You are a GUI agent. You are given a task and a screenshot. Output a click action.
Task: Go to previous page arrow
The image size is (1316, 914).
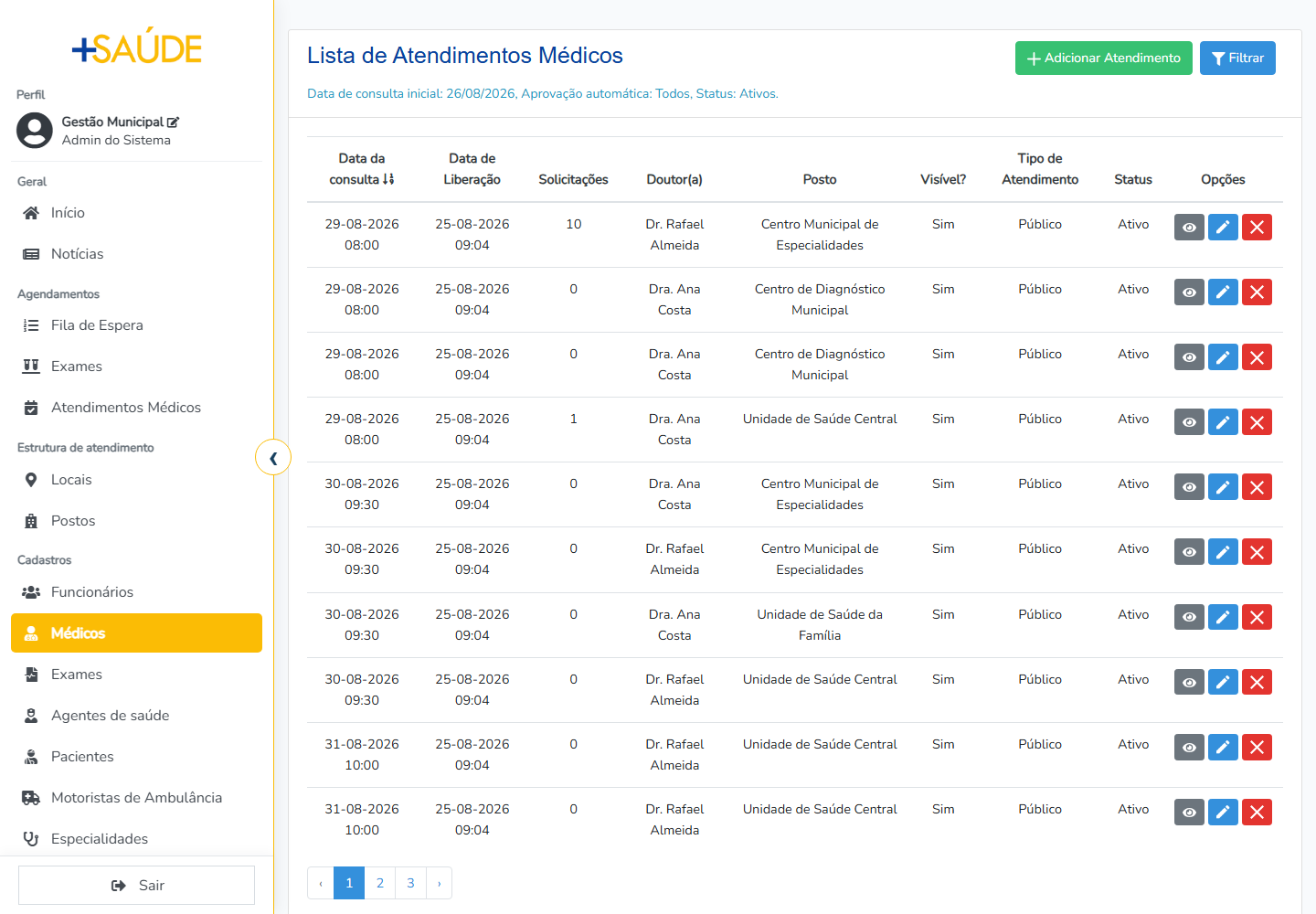pos(321,883)
